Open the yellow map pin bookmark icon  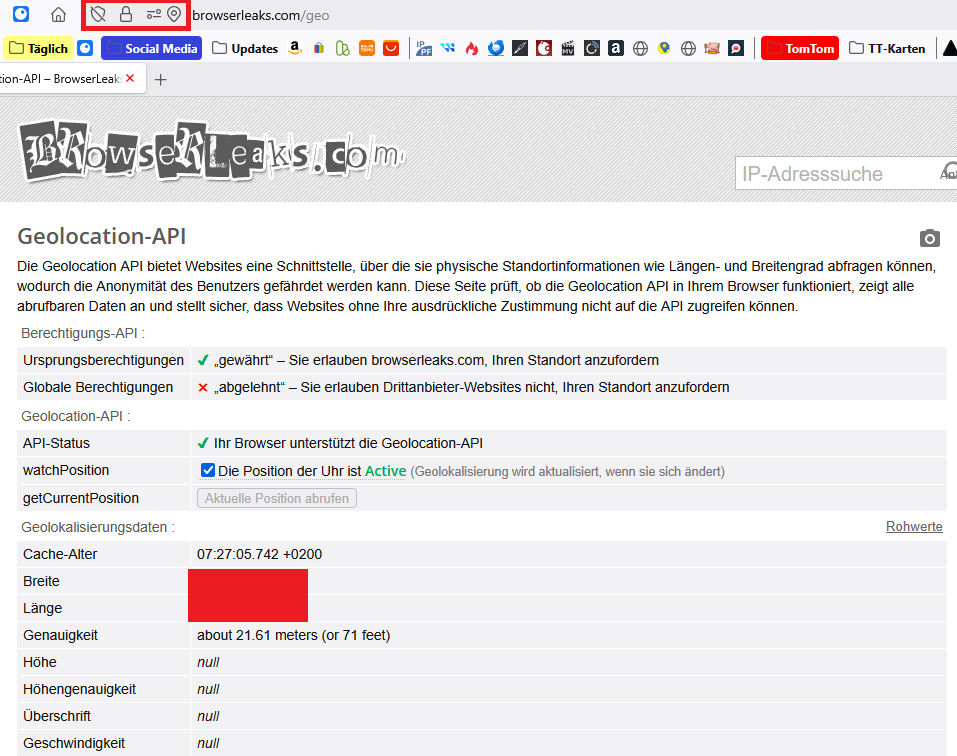664,48
